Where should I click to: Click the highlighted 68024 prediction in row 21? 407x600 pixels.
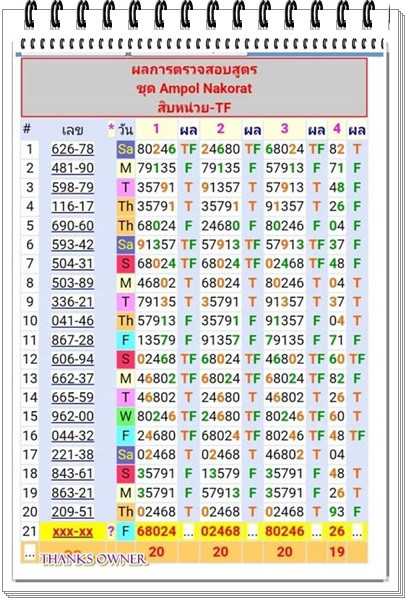click(x=156, y=531)
